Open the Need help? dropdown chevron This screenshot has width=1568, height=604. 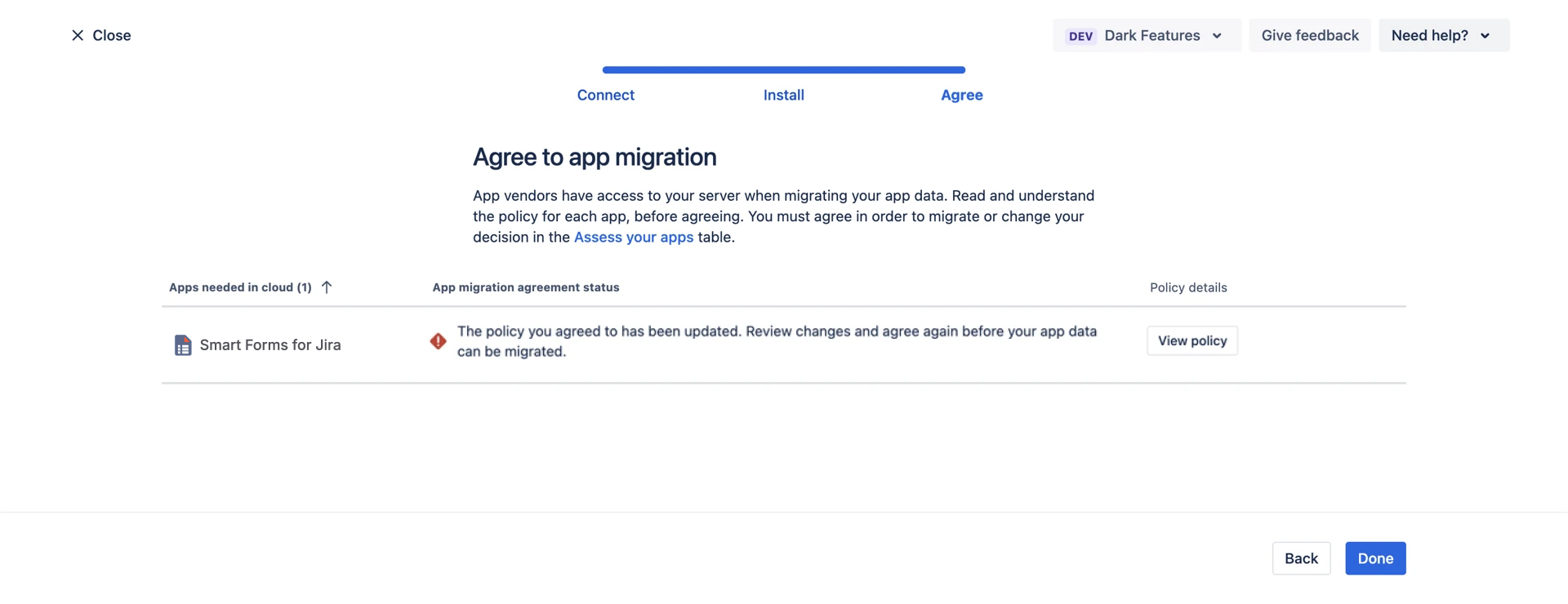pyautogui.click(x=1485, y=36)
